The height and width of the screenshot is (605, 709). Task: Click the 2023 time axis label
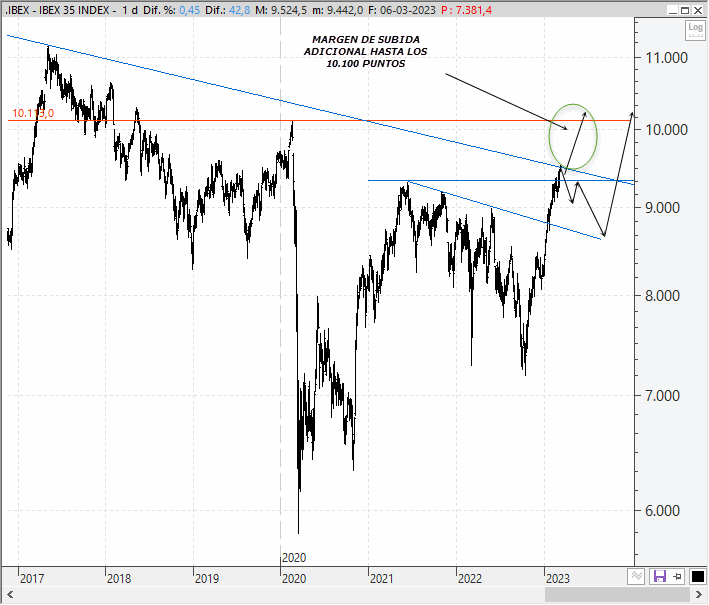point(558,579)
